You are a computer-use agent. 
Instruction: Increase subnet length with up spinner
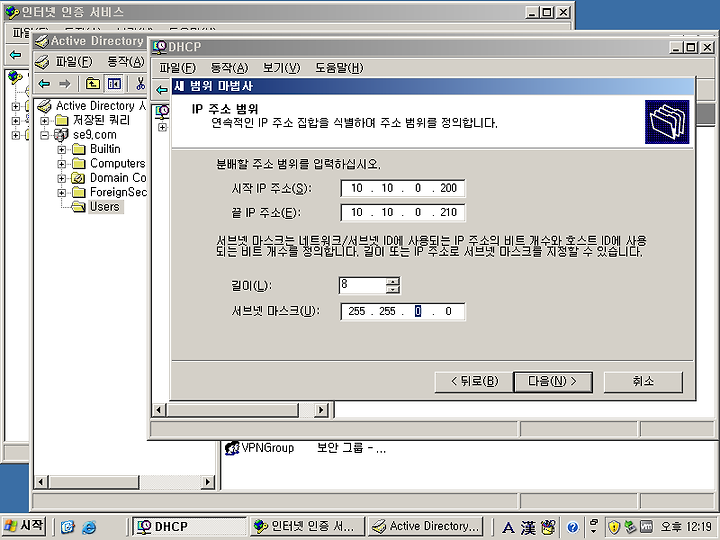(393, 281)
